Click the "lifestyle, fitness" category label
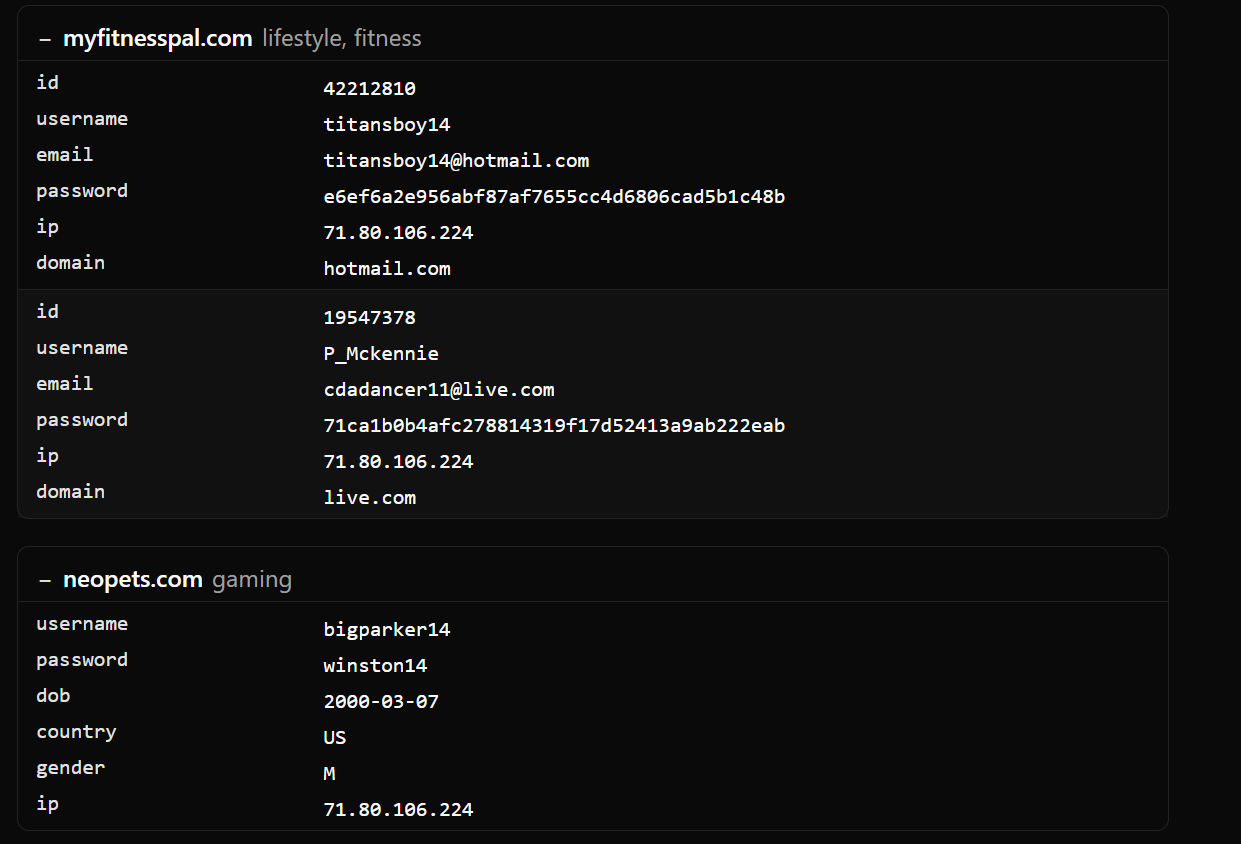This screenshot has height=844, width=1241. click(342, 39)
